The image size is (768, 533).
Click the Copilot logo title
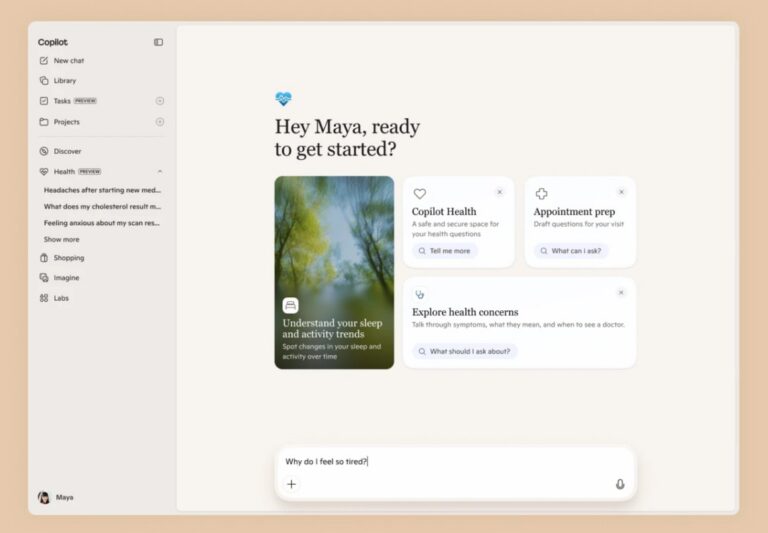tap(52, 42)
